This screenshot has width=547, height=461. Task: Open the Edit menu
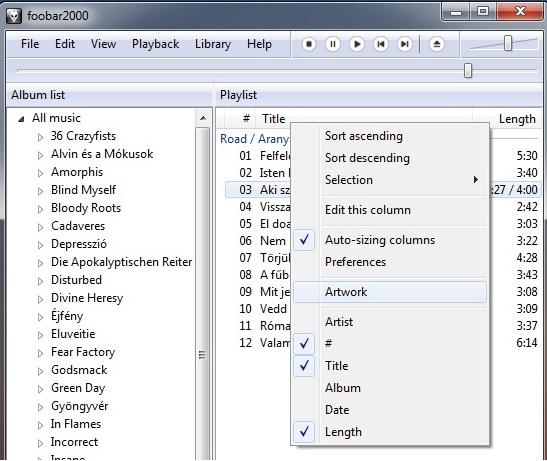(65, 44)
